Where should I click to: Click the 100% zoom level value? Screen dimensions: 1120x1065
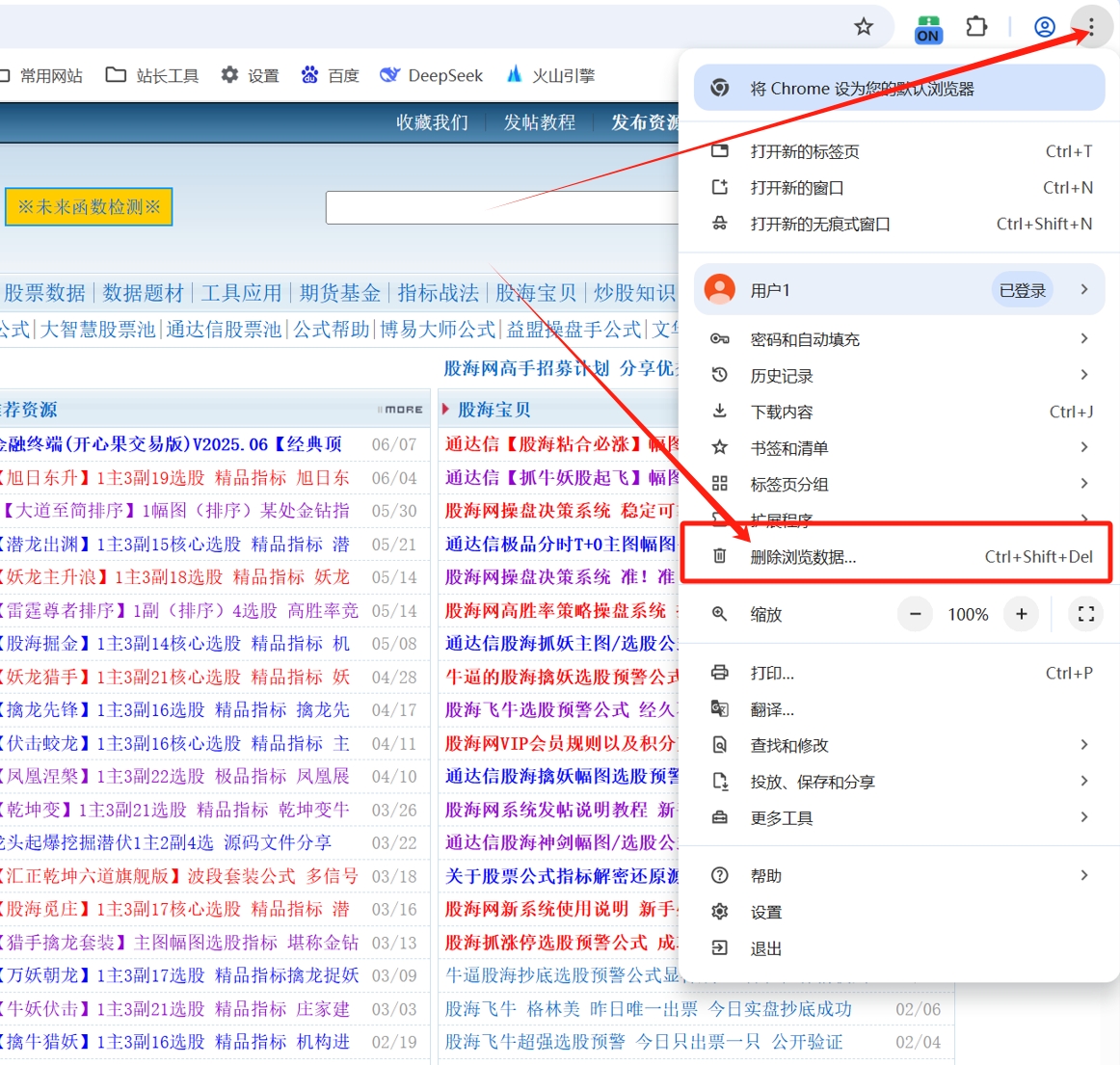tap(968, 614)
